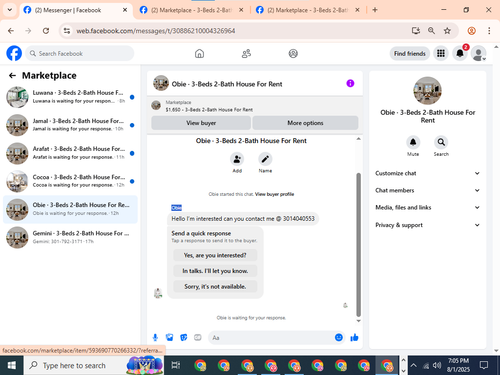Click the Search Facebook field
This screenshot has height=375, width=500.
(x=80, y=53)
